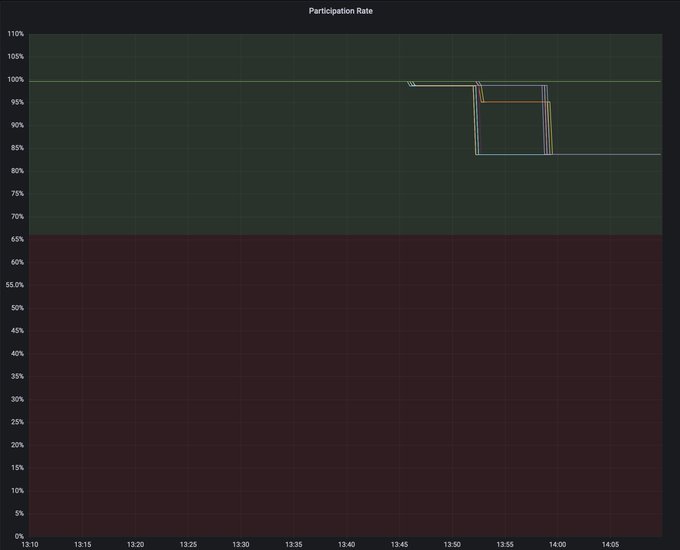Select the 95% y-axis label
680x550 pixels.
point(17,102)
